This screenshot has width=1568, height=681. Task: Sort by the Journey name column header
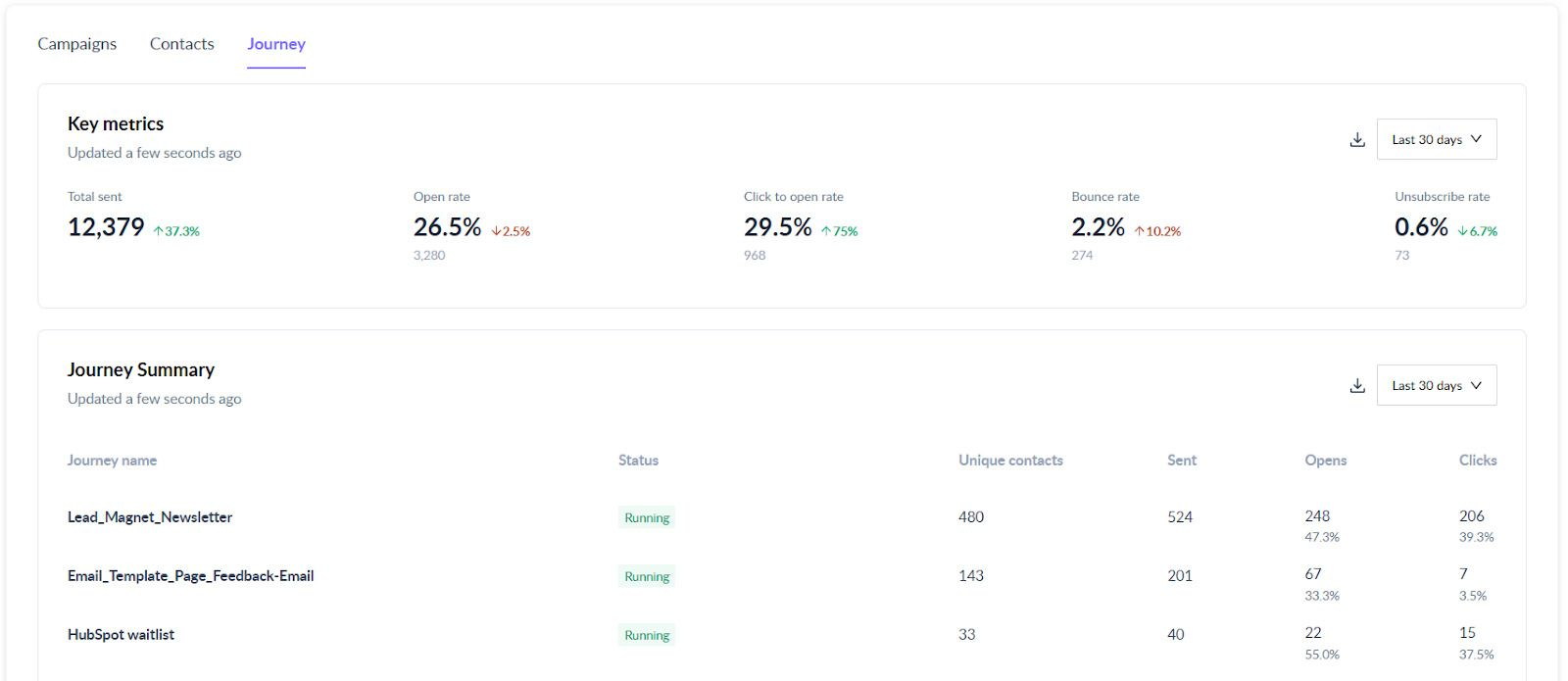click(x=112, y=461)
